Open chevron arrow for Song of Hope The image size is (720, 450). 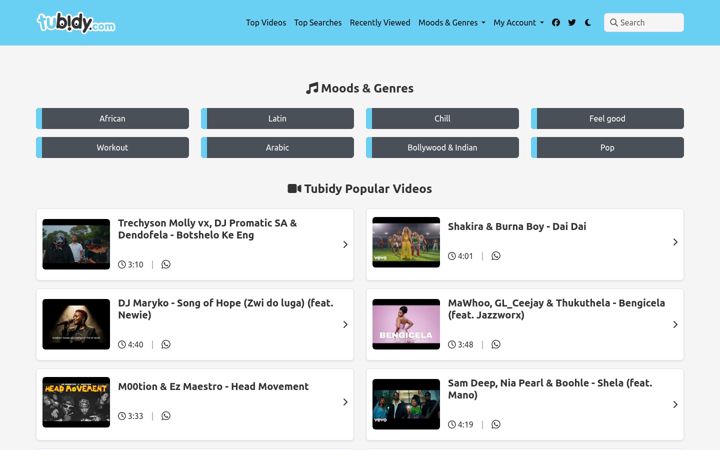345,325
